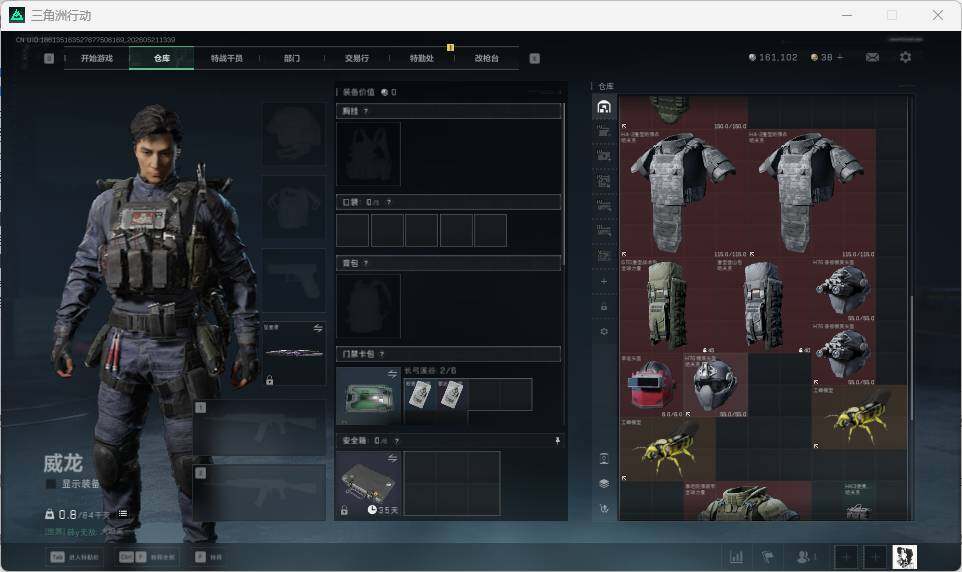962x572 pixels.
Task: Open the settings gear icon
Action: pos(905,57)
